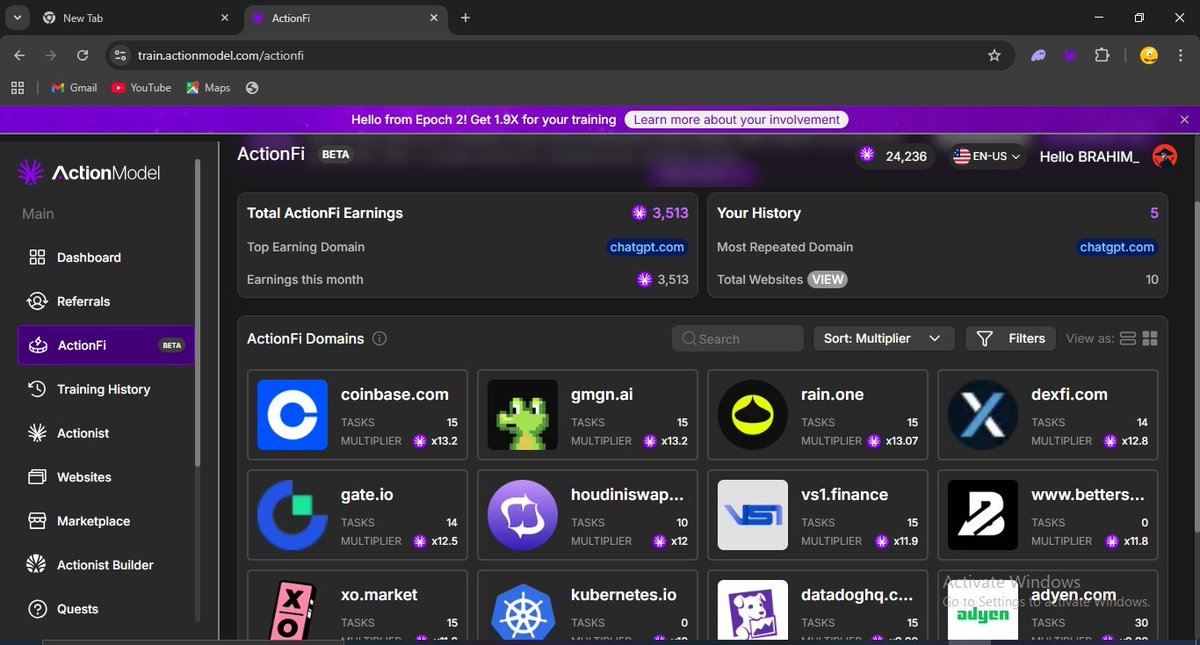The height and width of the screenshot is (645, 1200).
Task: Open the Sort: Multiplier dropdown
Action: point(883,338)
